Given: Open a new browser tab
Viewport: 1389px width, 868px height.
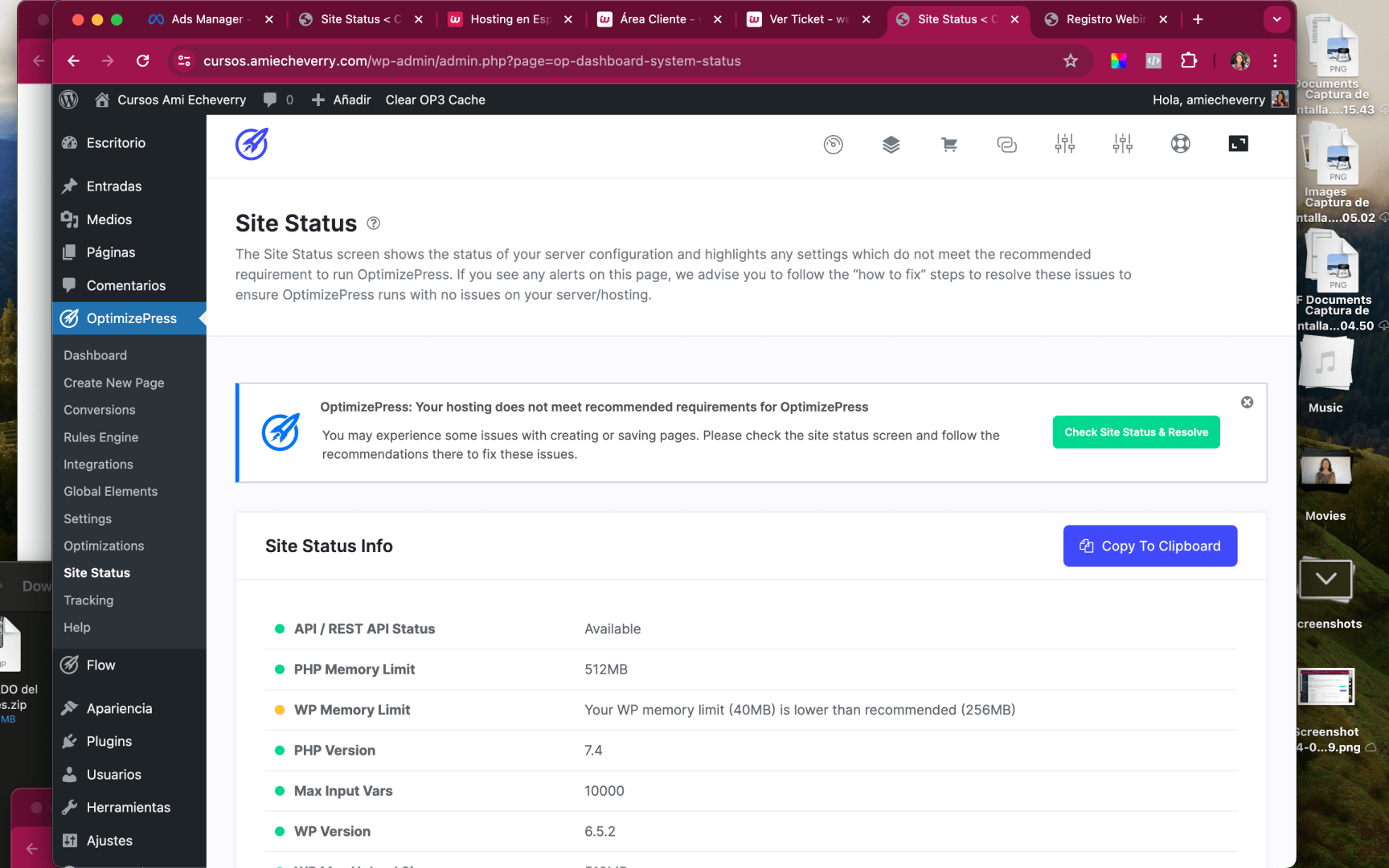Looking at the screenshot, I should (1198, 19).
